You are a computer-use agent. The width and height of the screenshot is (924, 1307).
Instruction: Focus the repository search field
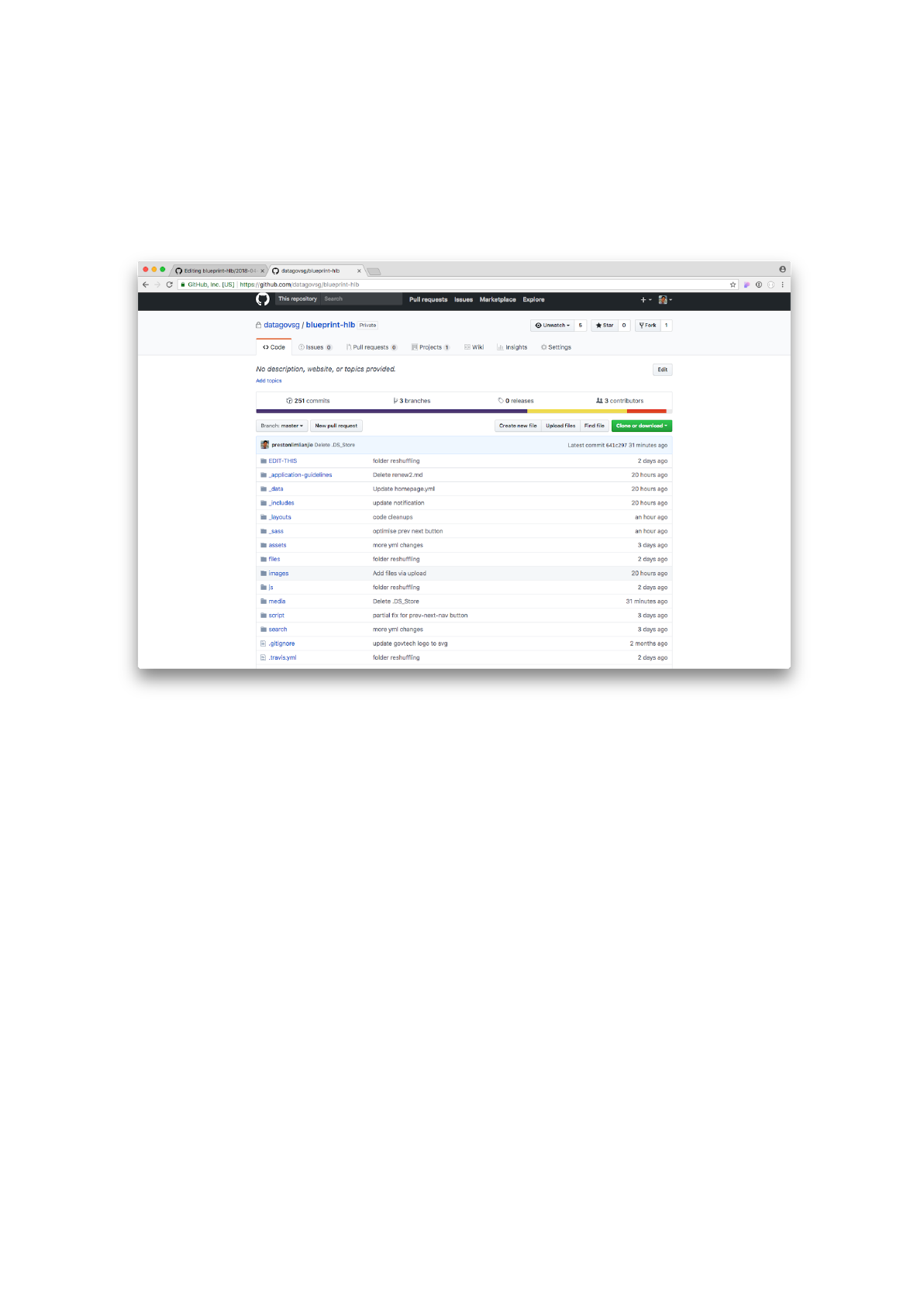[361, 298]
